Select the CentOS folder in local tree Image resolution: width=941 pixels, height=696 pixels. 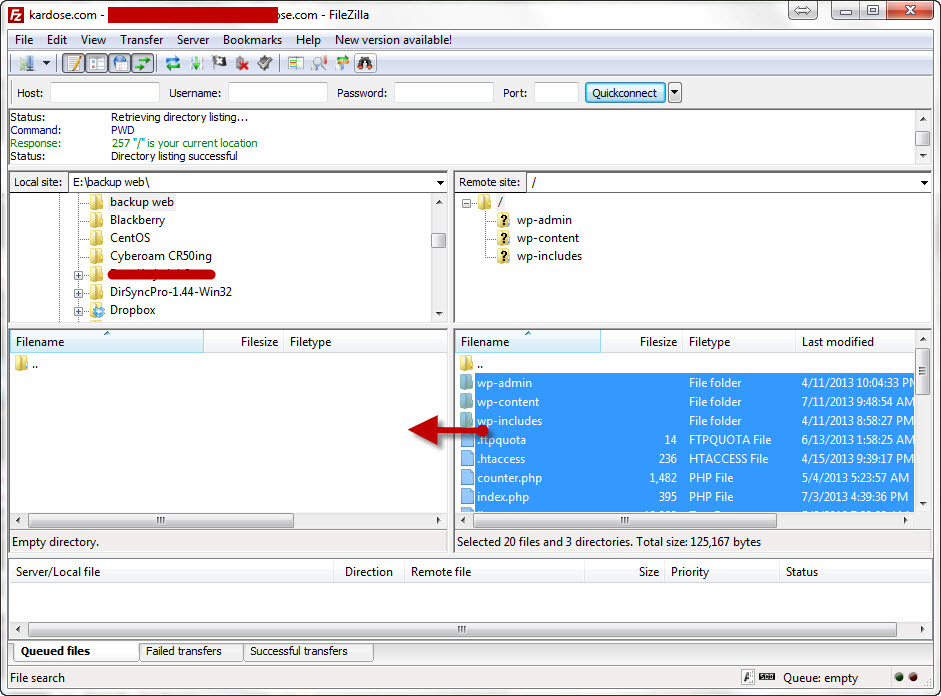[130, 238]
